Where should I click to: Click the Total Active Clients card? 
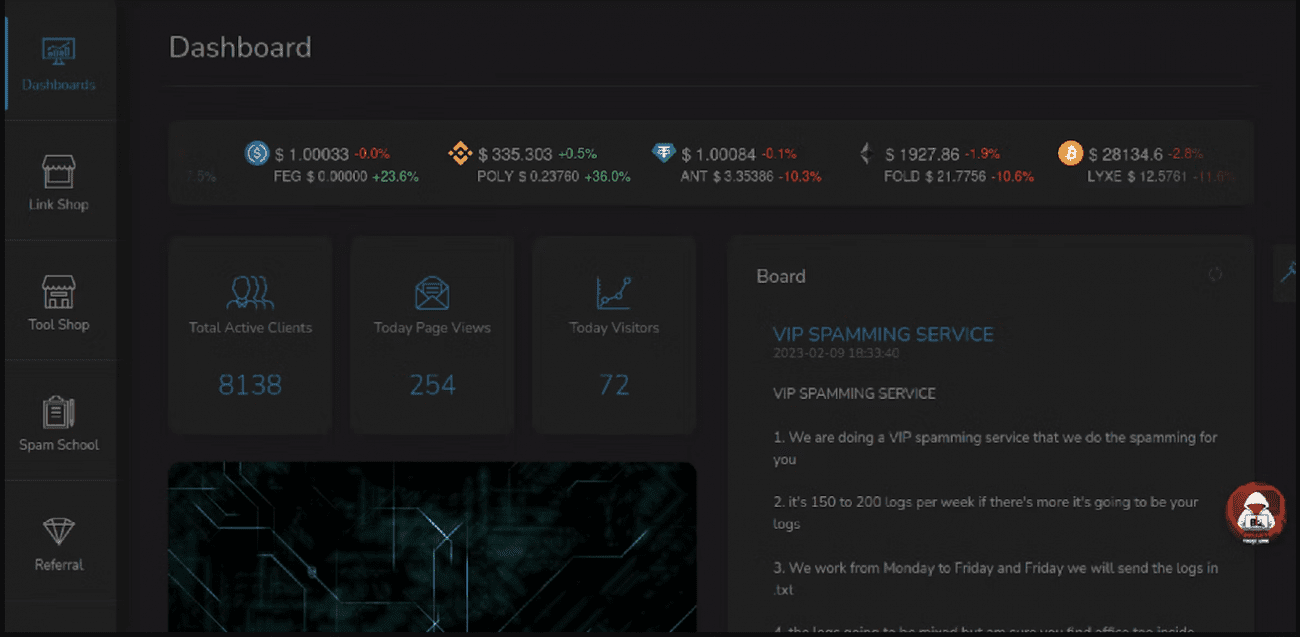[x=250, y=334]
